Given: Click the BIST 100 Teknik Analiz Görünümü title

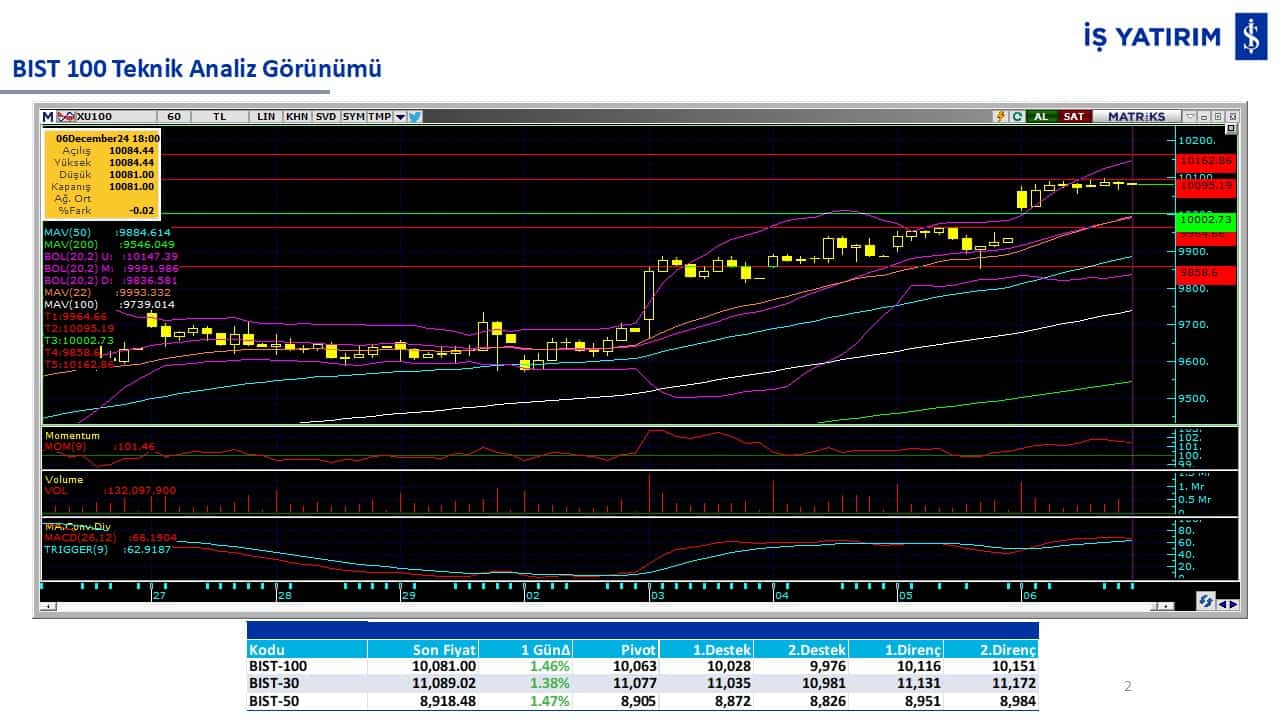Looking at the screenshot, I should 197,69.
